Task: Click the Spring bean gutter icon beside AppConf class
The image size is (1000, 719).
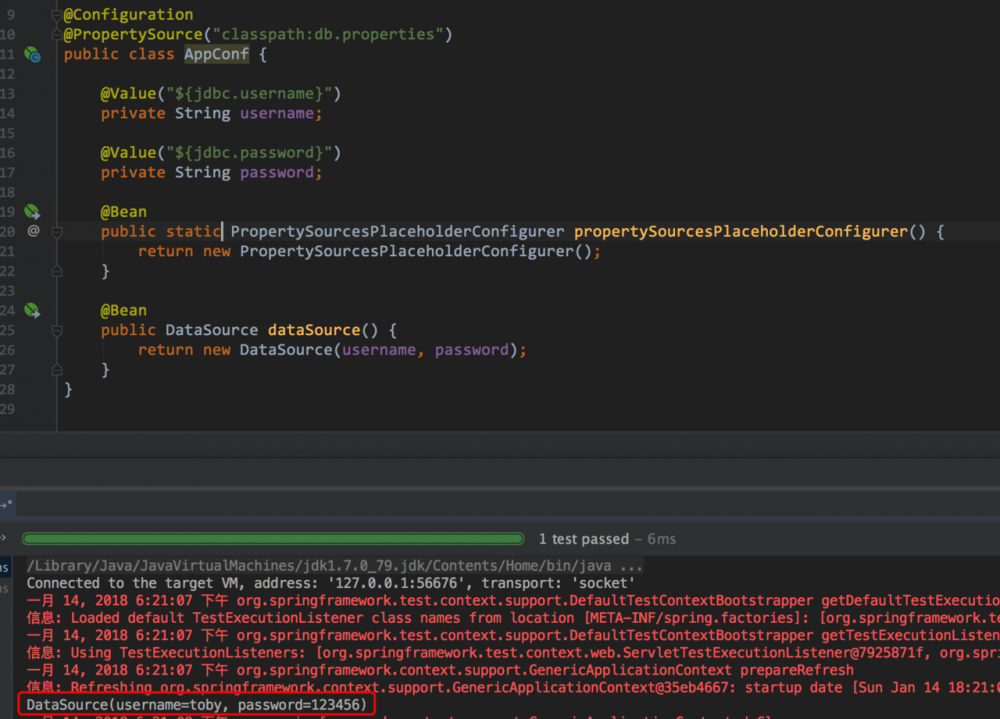Action: pos(33,55)
